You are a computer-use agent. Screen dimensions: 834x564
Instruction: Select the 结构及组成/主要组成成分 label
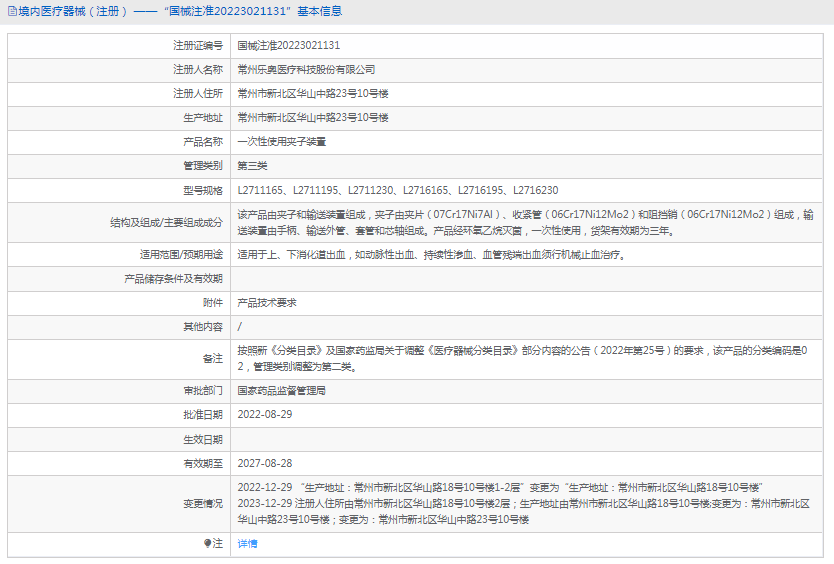(x=166, y=222)
